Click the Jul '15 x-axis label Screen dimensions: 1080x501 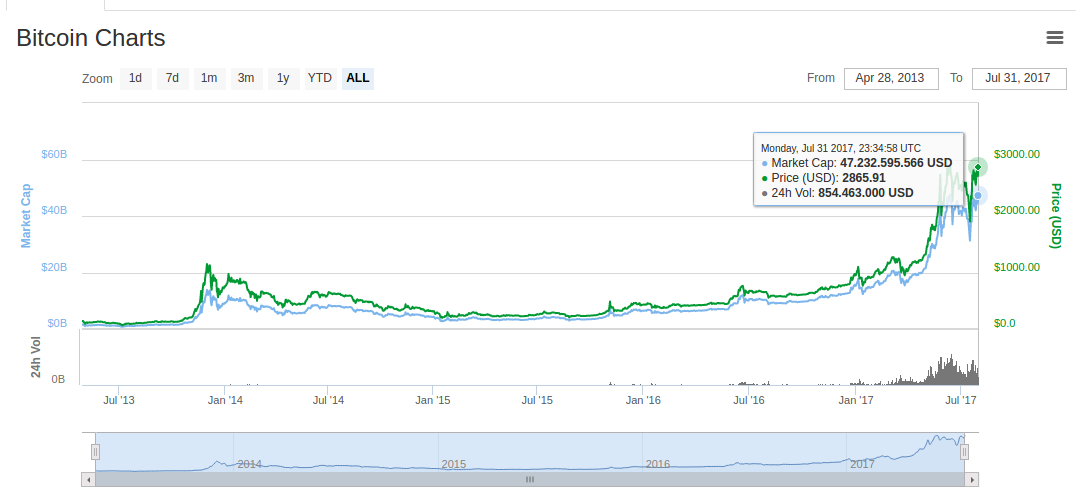[x=537, y=400]
